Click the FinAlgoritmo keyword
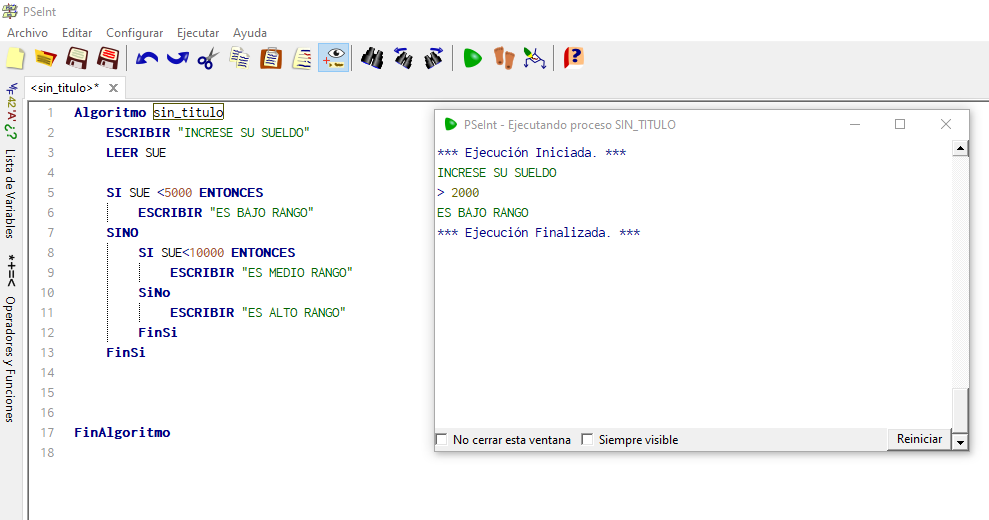This screenshot has height=520, width=989. coord(122,432)
